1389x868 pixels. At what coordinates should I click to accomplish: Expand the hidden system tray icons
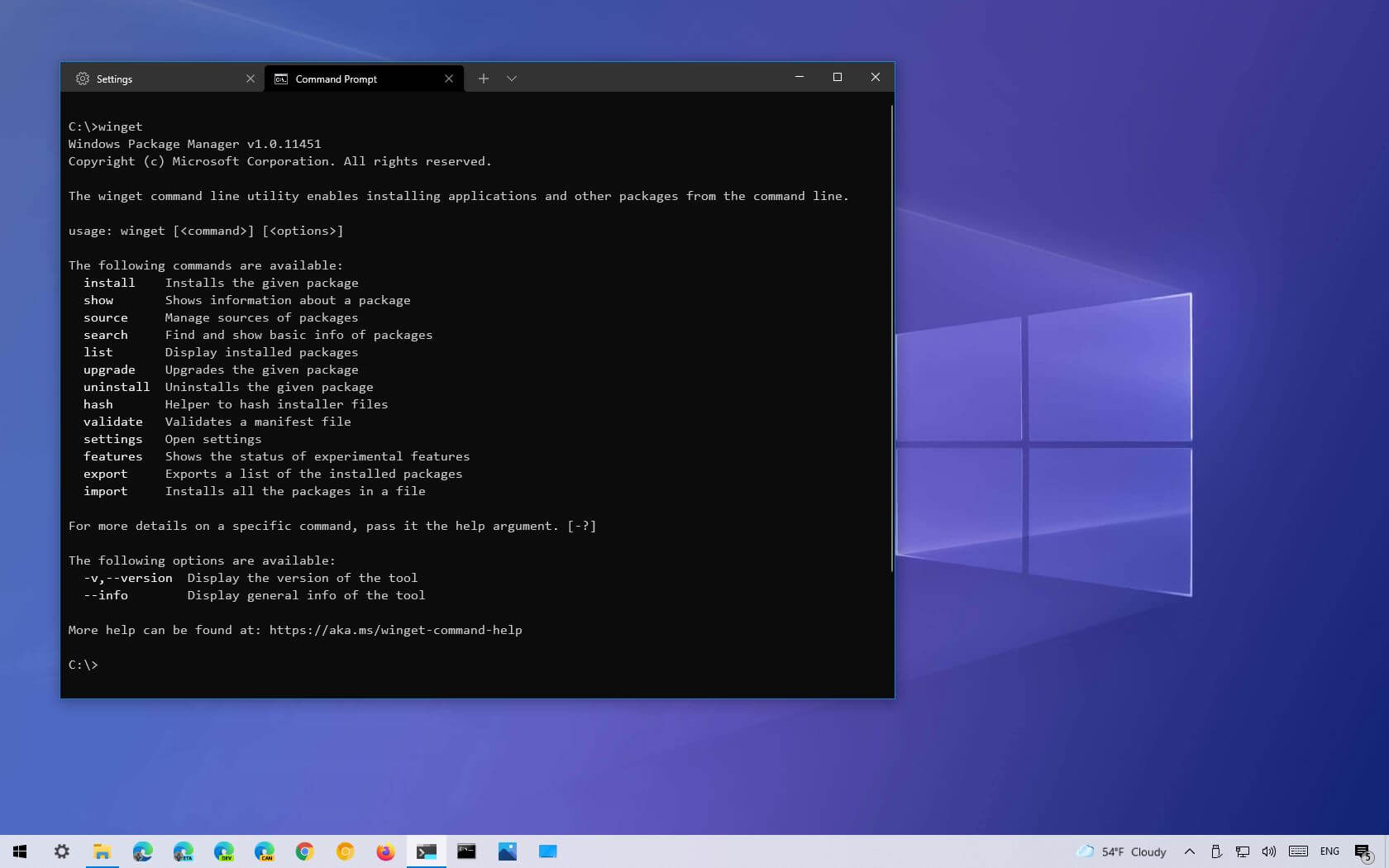click(1189, 851)
